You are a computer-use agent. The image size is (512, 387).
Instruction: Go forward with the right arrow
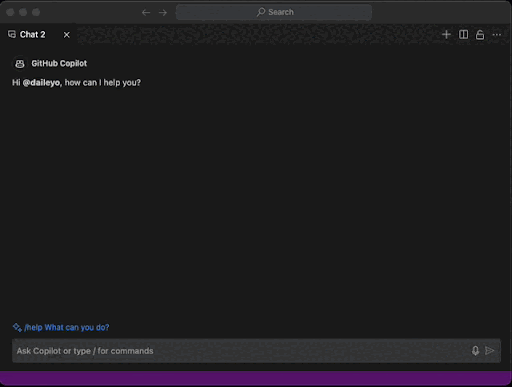[x=163, y=13]
